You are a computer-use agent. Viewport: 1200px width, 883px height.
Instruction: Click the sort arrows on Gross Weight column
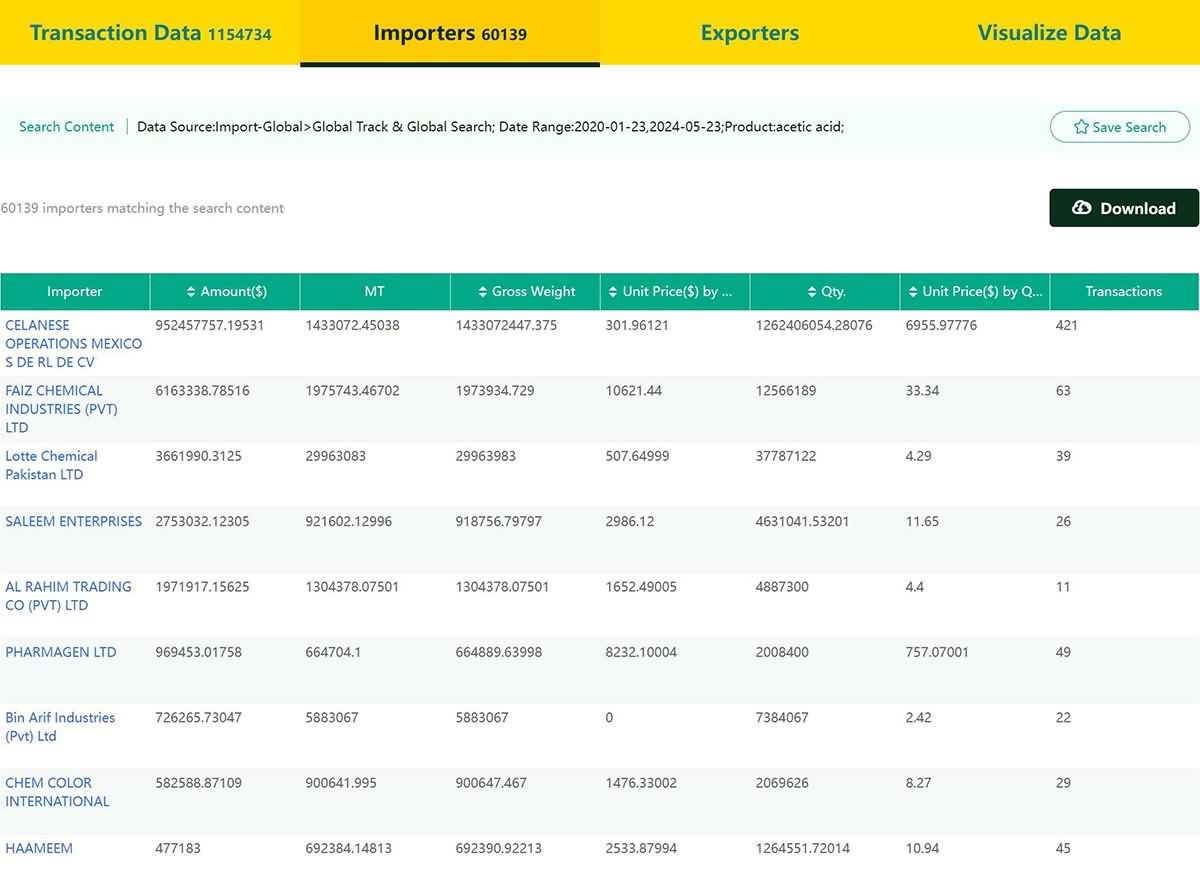point(485,291)
